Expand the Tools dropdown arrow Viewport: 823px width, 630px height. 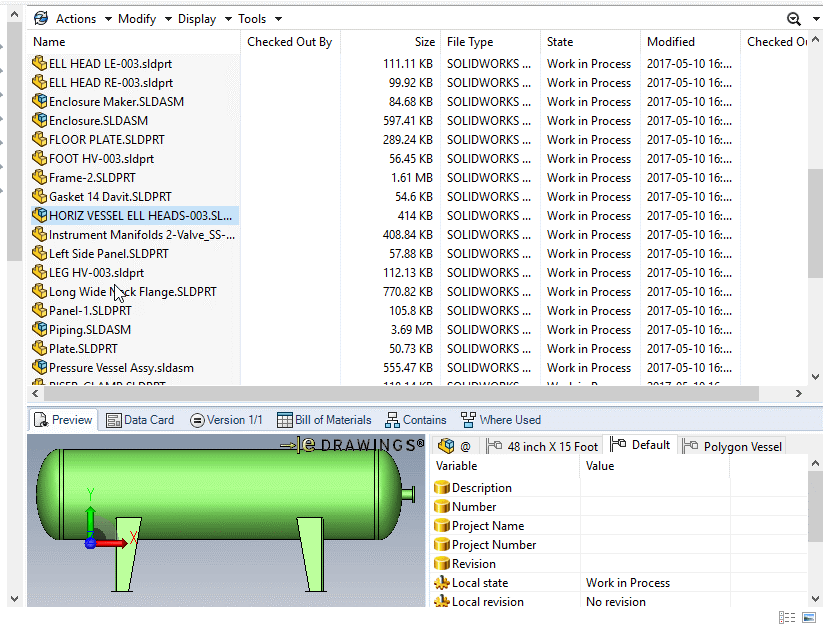279,19
